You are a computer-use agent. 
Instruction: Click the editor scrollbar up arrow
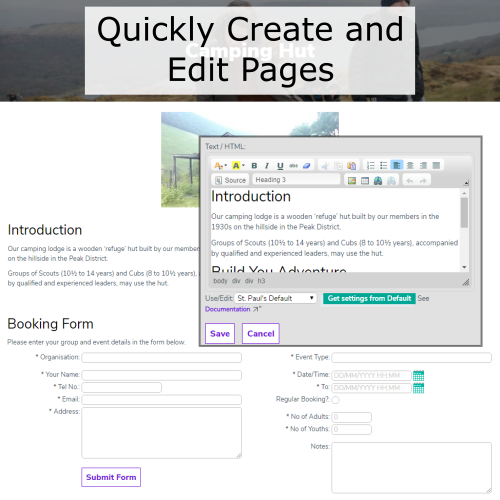click(464, 193)
